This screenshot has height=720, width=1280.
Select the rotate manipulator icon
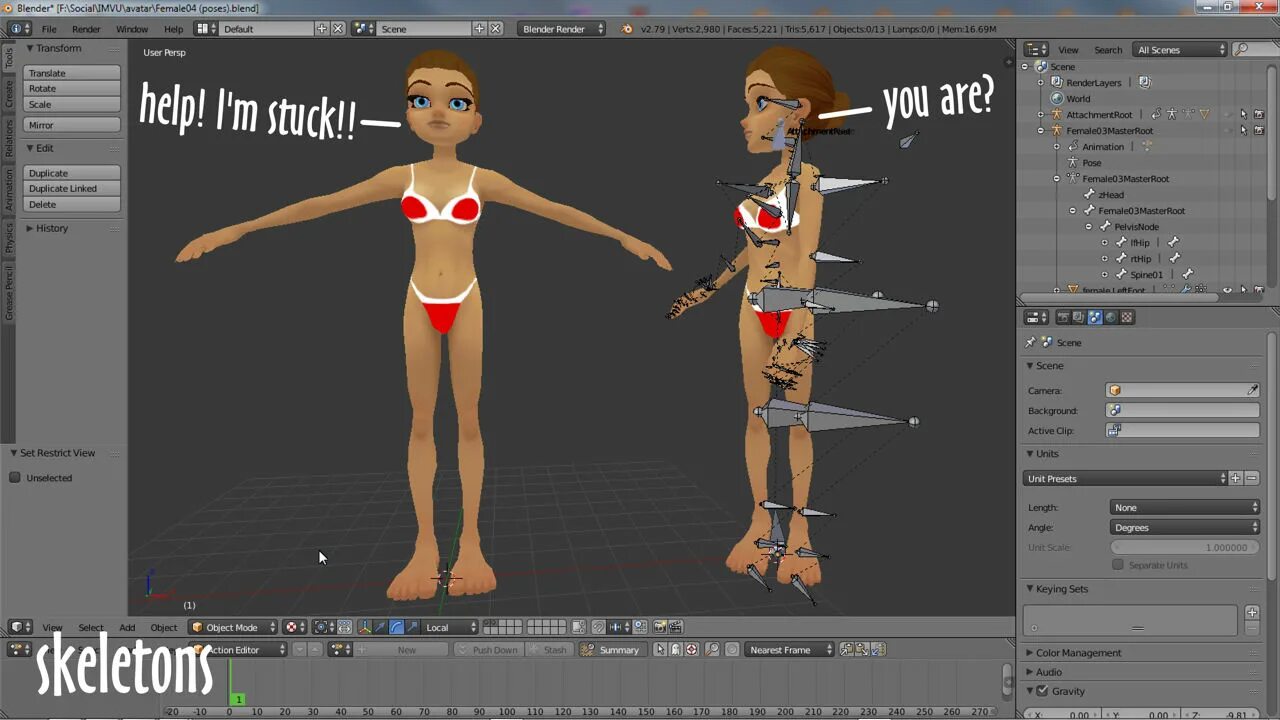398,627
